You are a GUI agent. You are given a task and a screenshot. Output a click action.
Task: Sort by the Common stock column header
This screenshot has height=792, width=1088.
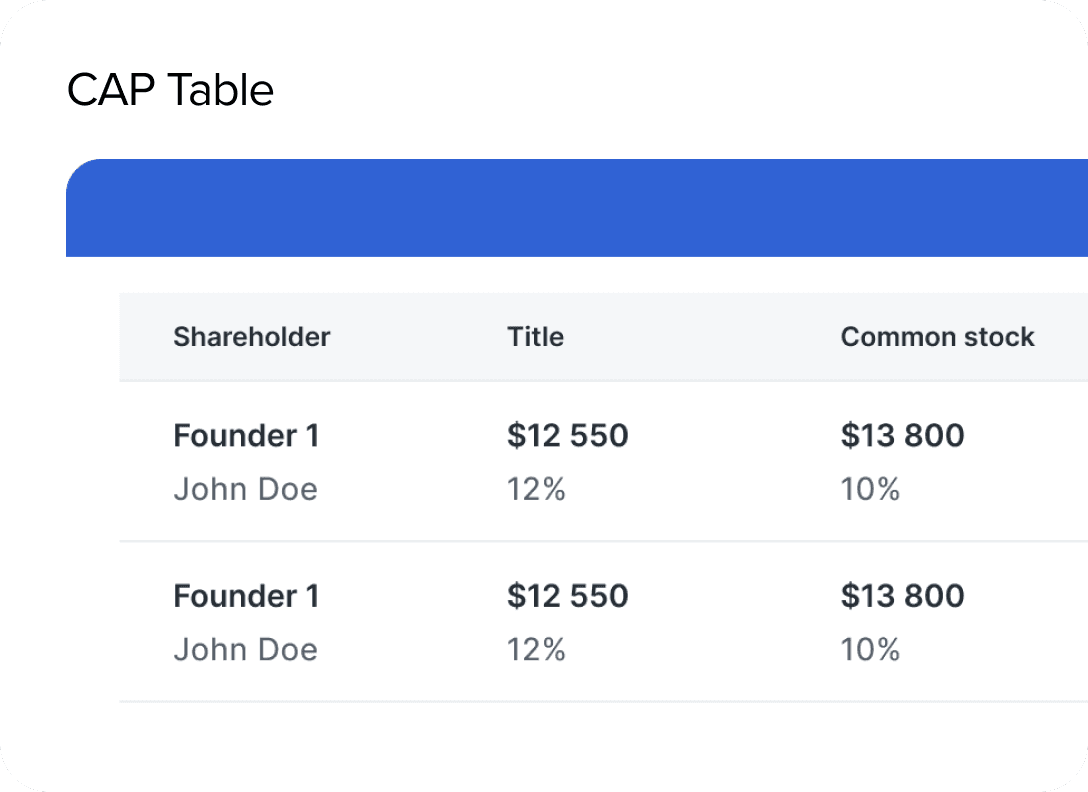[x=937, y=337]
